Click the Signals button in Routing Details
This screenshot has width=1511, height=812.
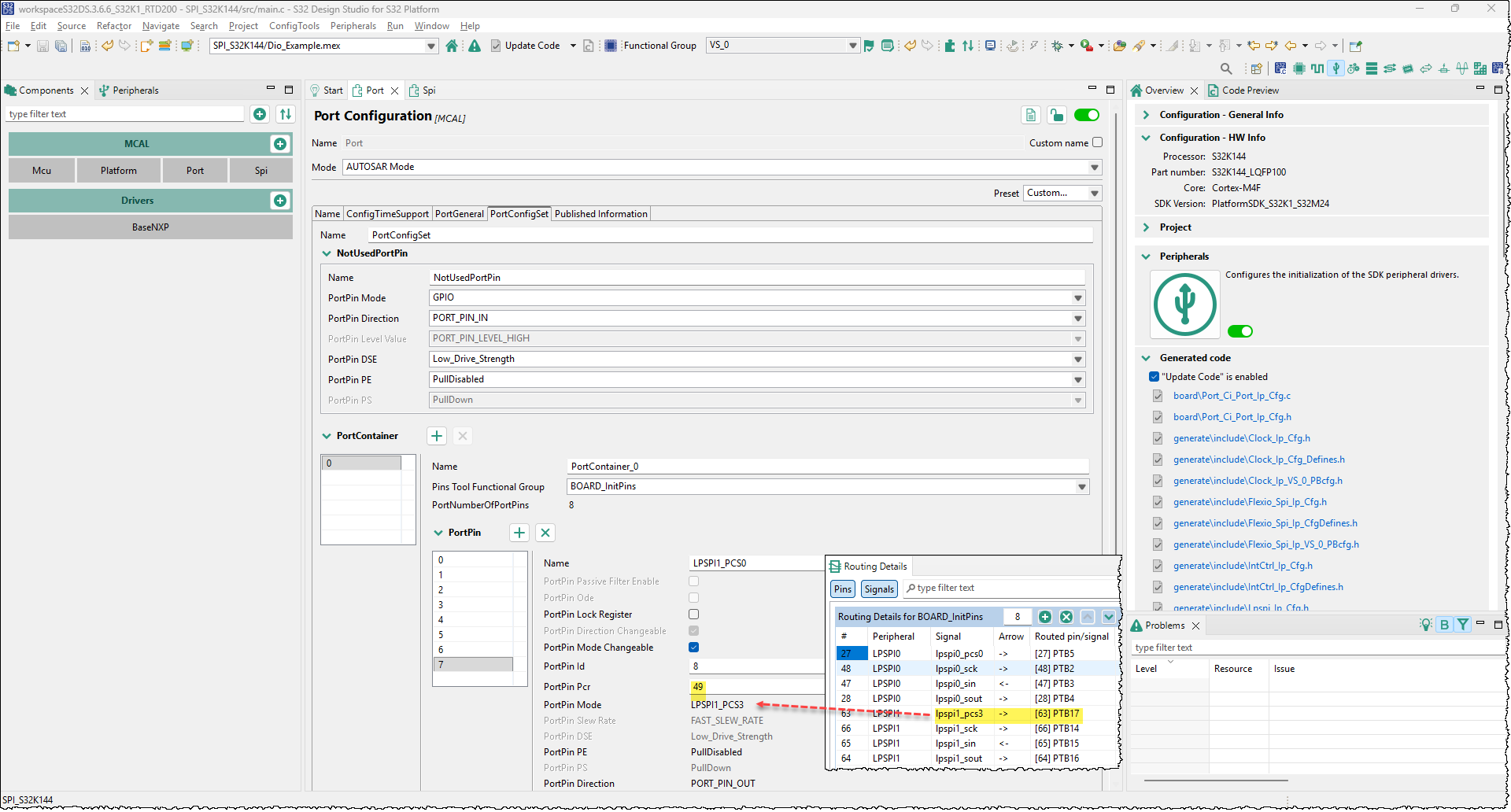click(x=879, y=589)
